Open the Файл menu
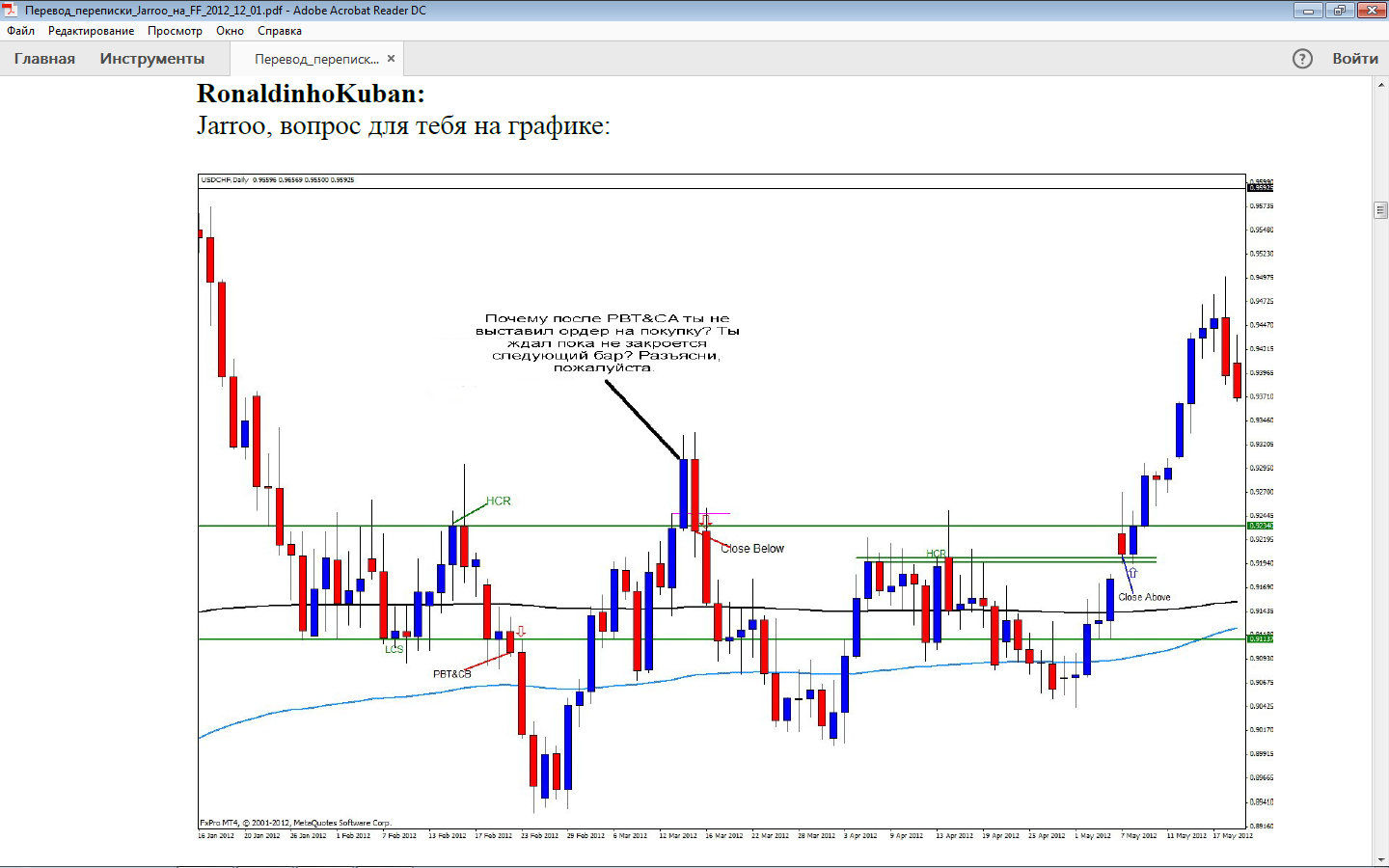Image resolution: width=1389 pixels, height=868 pixels. point(20,31)
